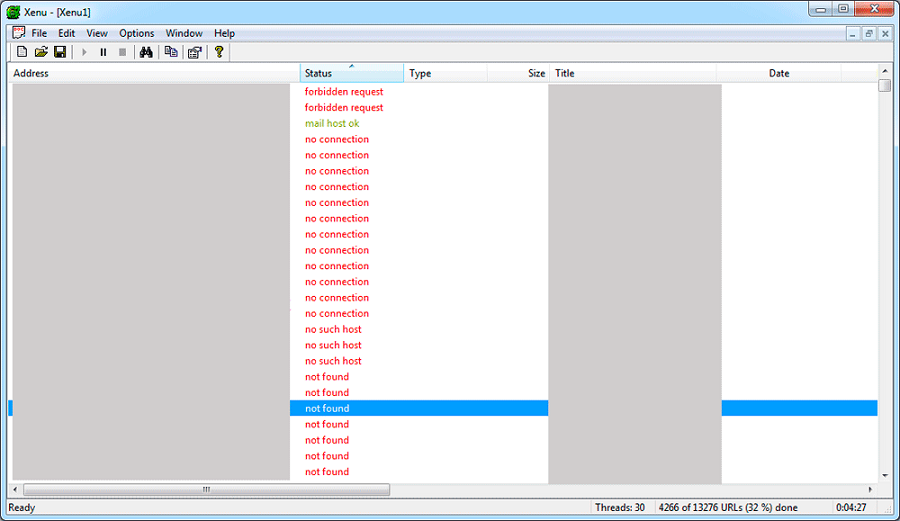Sort by the Type column header
This screenshot has width=900, height=521.
coord(445,73)
